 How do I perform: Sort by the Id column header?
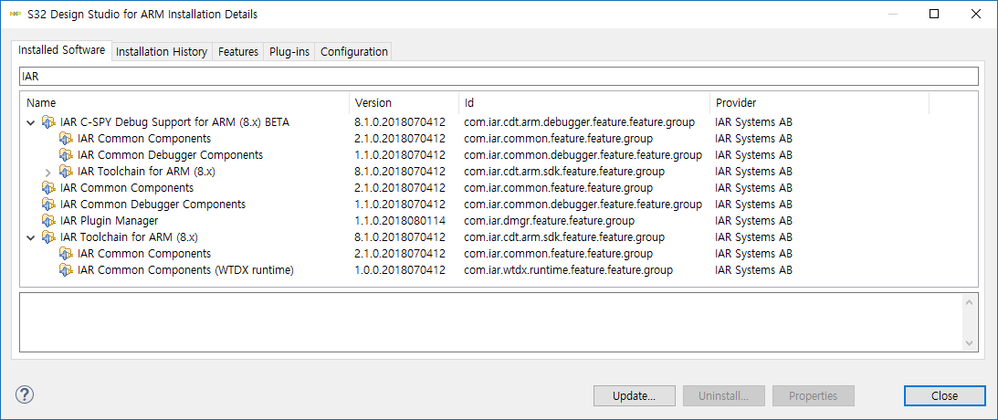click(584, 103)
